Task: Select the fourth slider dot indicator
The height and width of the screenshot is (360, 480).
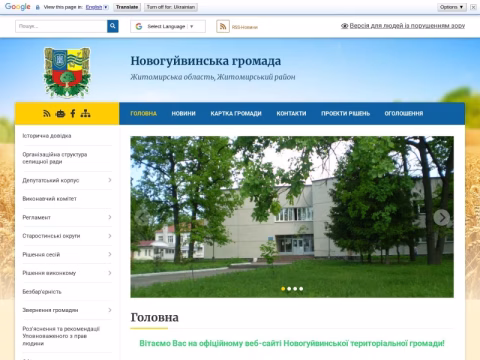Action: [301, 289]
